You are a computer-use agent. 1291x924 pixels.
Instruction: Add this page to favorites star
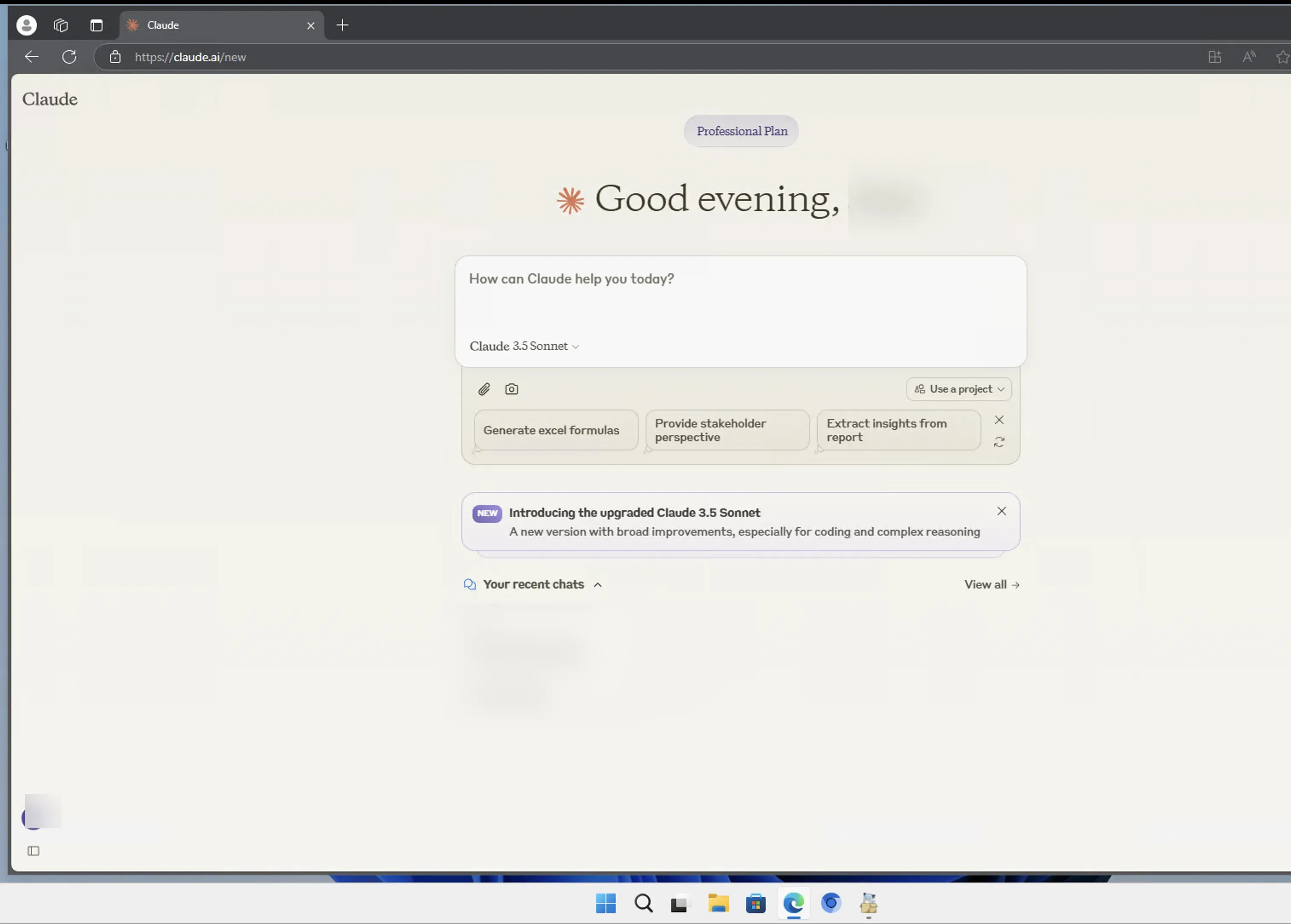point(1283,57)
